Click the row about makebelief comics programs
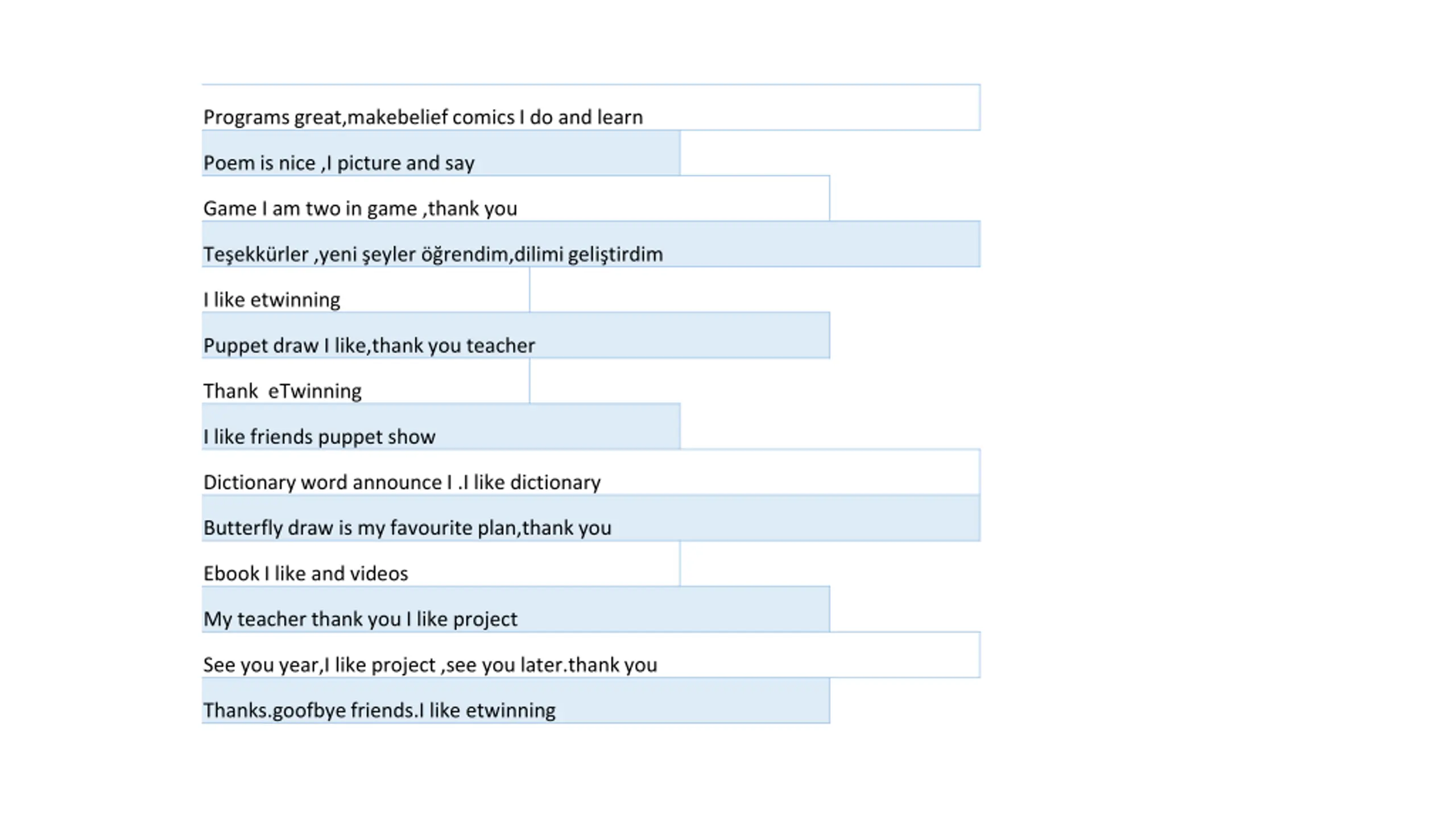Viewport: 1456px width, 819px height. click(590, 107)
